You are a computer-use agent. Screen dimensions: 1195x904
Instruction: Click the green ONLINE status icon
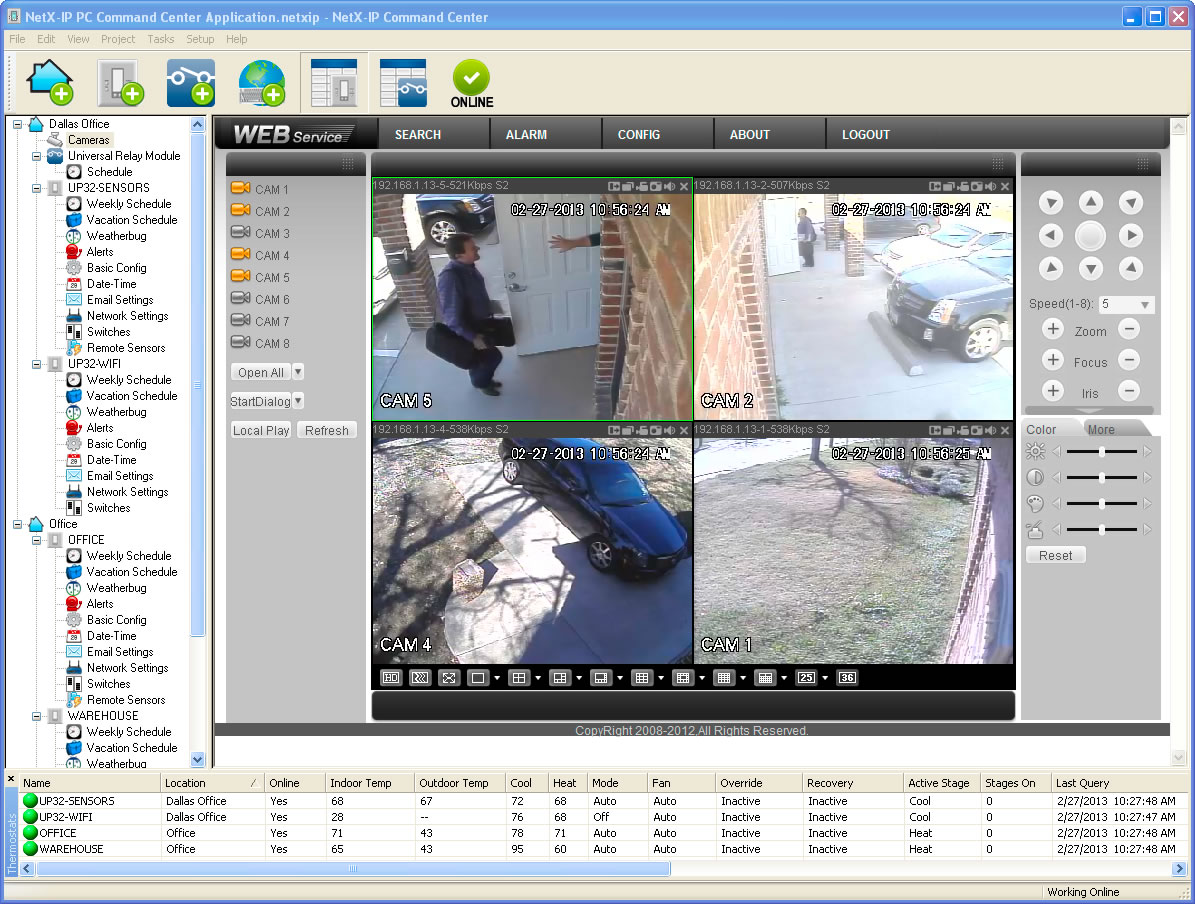click(x=472, y=83)
